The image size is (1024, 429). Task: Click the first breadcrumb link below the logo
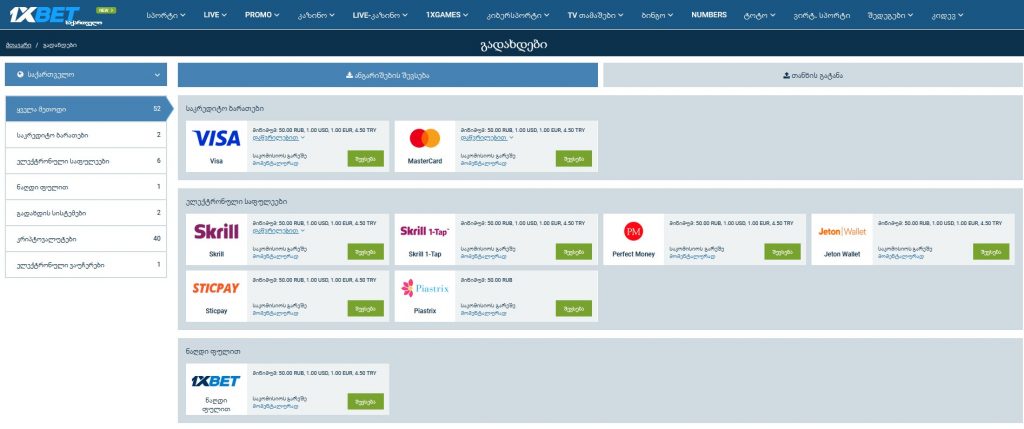pos(18,46)
